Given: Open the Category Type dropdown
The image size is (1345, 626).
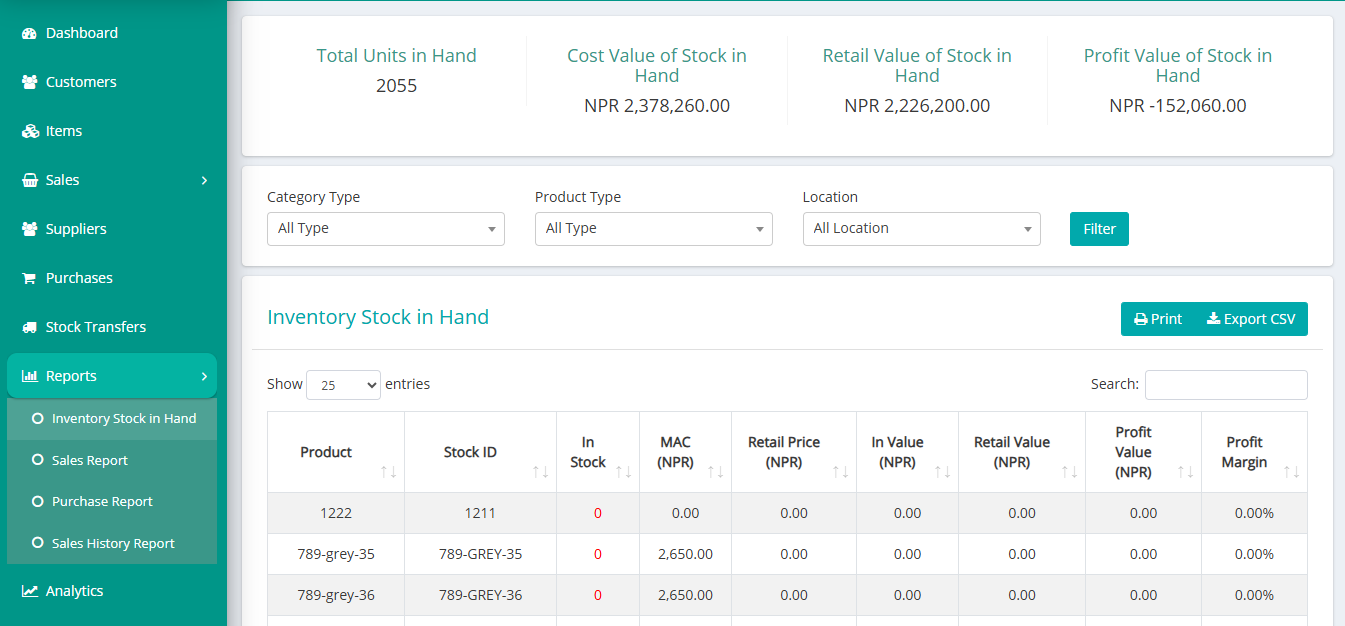Looking at the screenshot, I should click(386, 229).
